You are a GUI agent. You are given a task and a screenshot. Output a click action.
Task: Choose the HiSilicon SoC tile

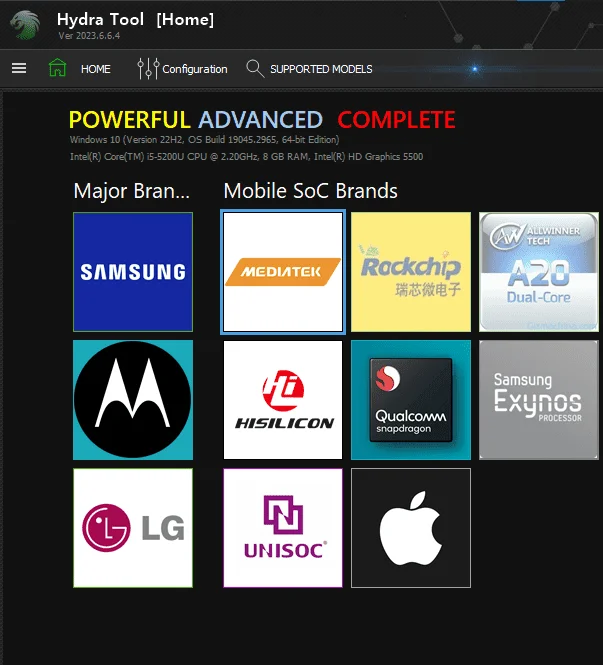point(283,400)
